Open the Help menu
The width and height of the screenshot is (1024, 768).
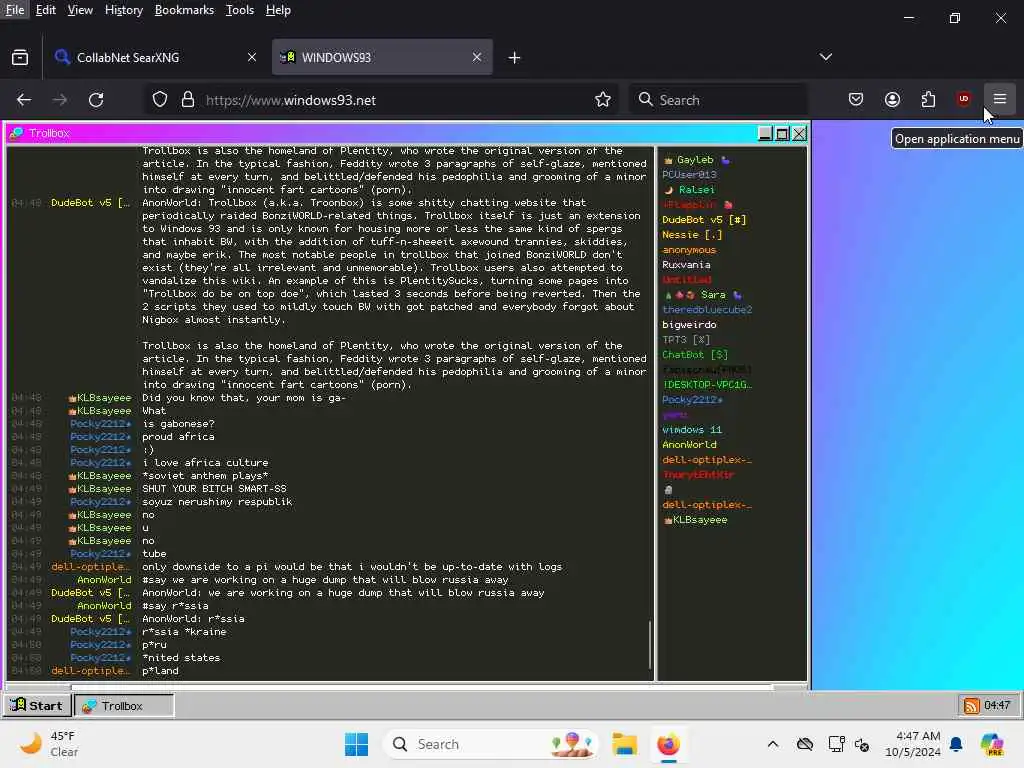(x=278, y=10)
